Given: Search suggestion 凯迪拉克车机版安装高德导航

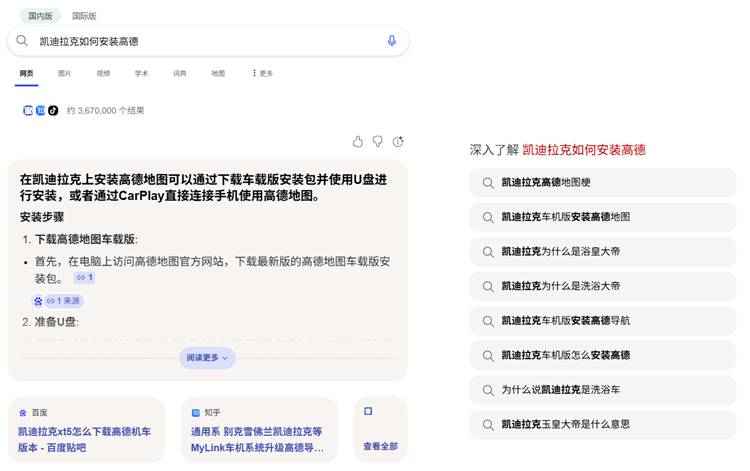Looking at the screenshot, I should point(603,321).
